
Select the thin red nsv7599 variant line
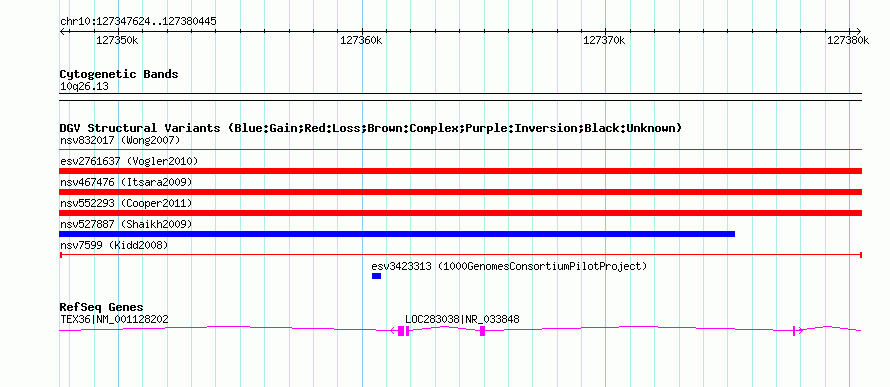click(x=460, y=255)
